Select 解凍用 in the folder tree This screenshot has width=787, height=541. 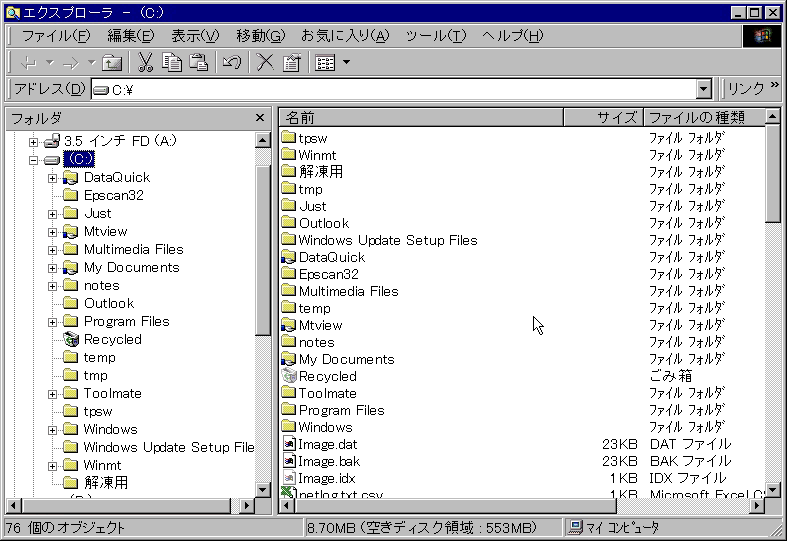point(105,483)
